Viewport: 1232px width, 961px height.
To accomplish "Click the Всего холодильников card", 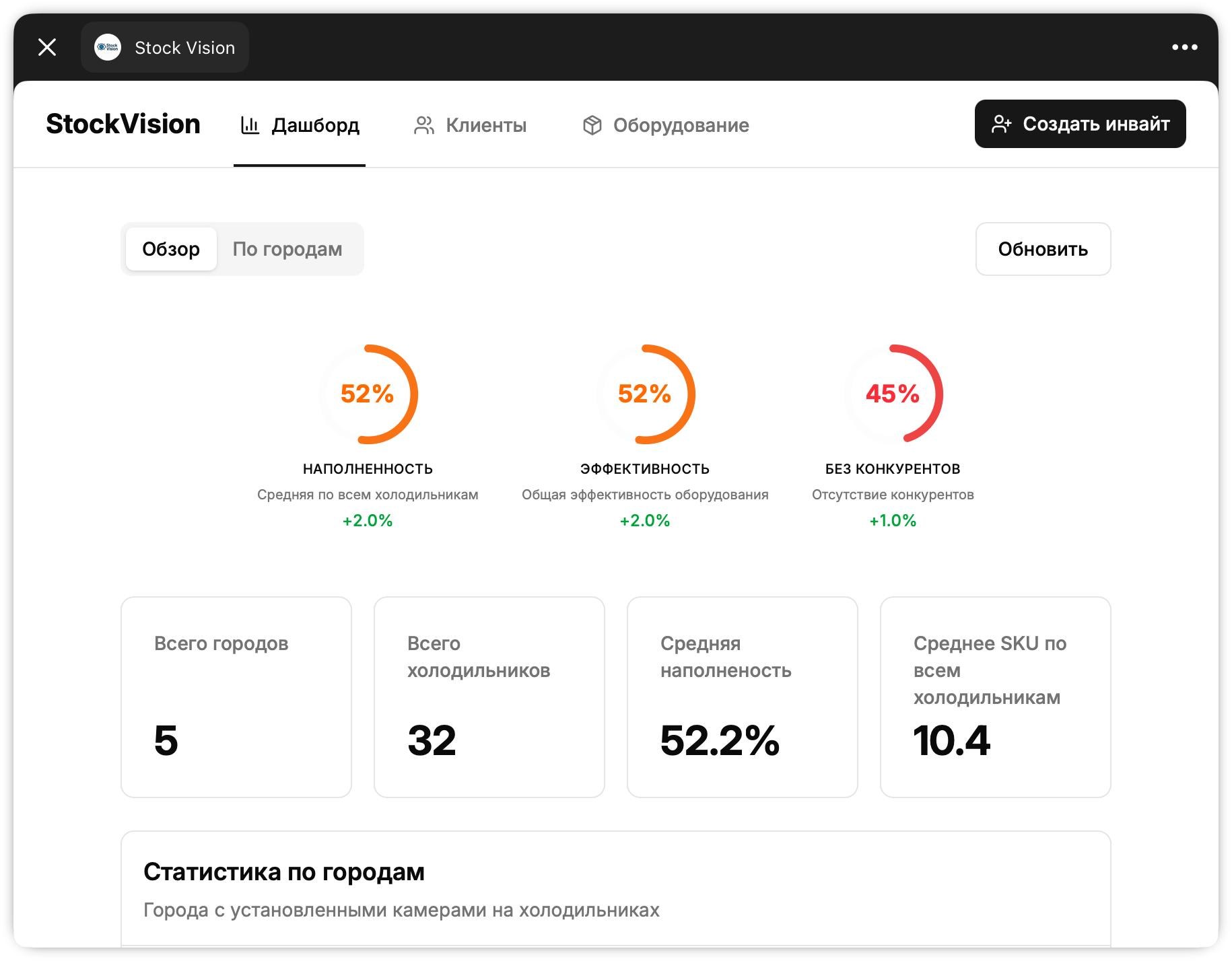I will pyautogui.click(x=489, y=697).
